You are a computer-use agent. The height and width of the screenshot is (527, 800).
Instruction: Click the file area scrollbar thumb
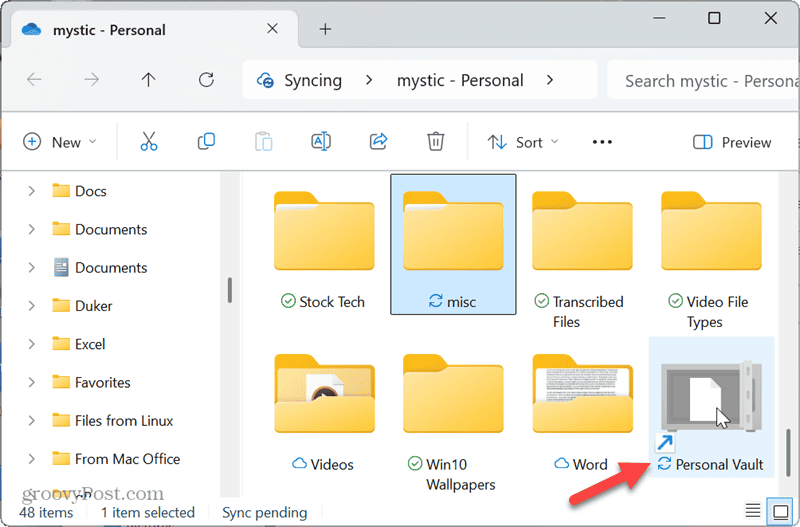tap(788, 452)
